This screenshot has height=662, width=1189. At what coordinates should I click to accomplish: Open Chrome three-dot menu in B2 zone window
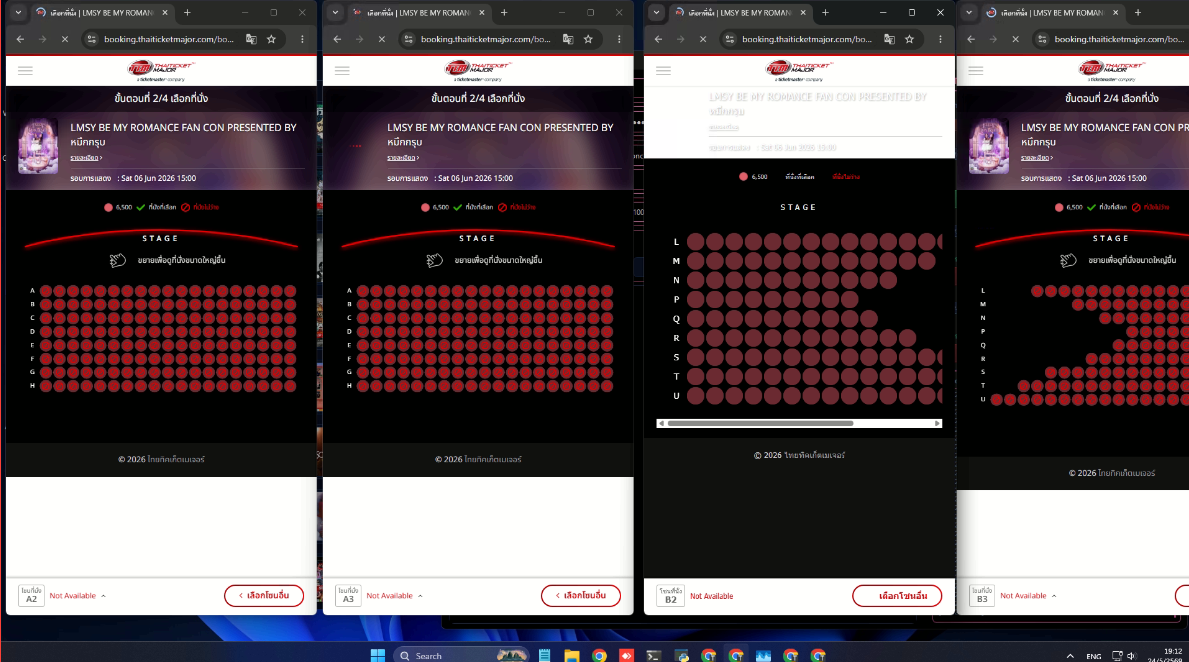click(940, 39)
